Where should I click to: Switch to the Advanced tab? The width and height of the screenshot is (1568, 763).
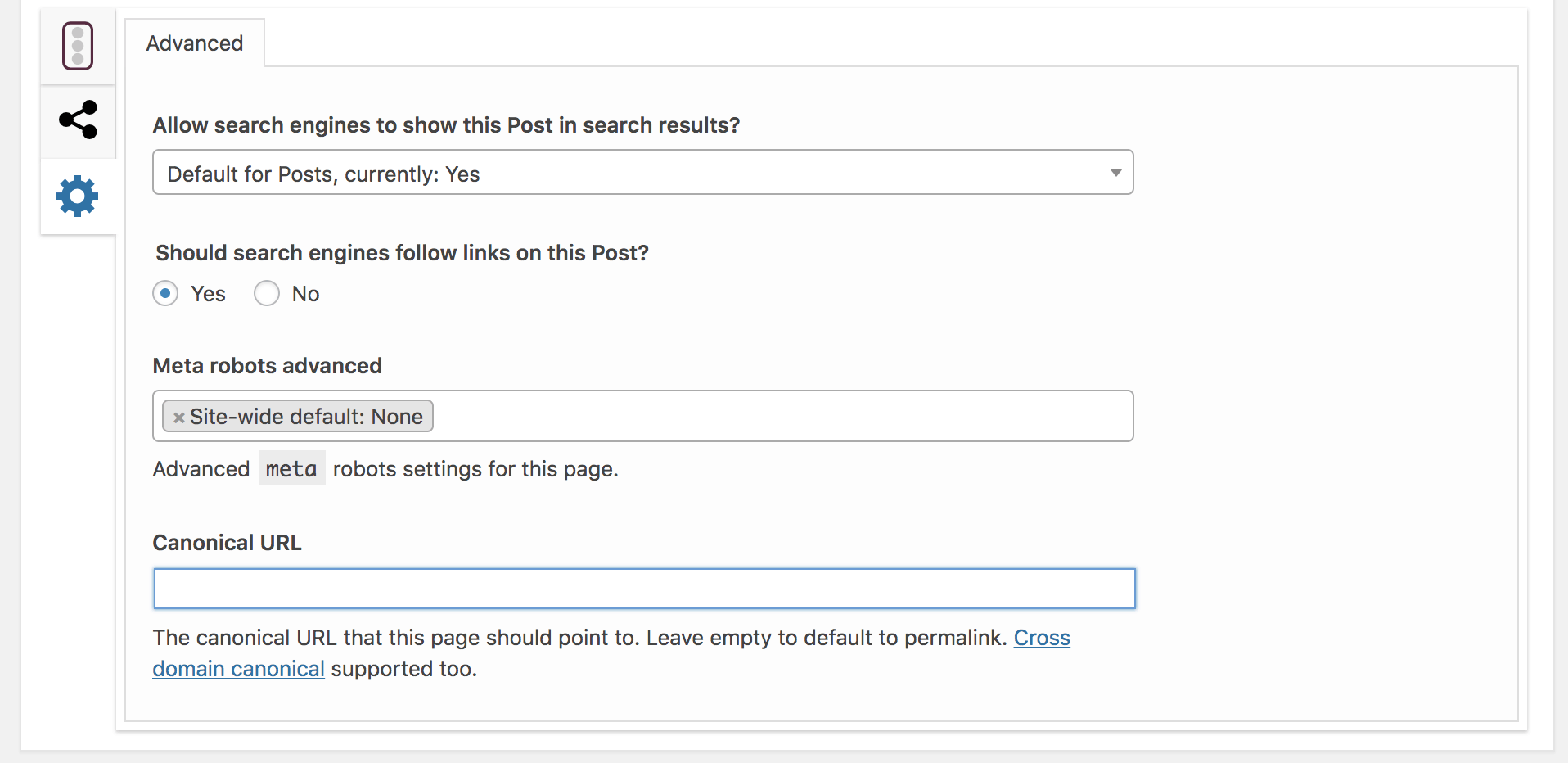[x=195, y=43]
